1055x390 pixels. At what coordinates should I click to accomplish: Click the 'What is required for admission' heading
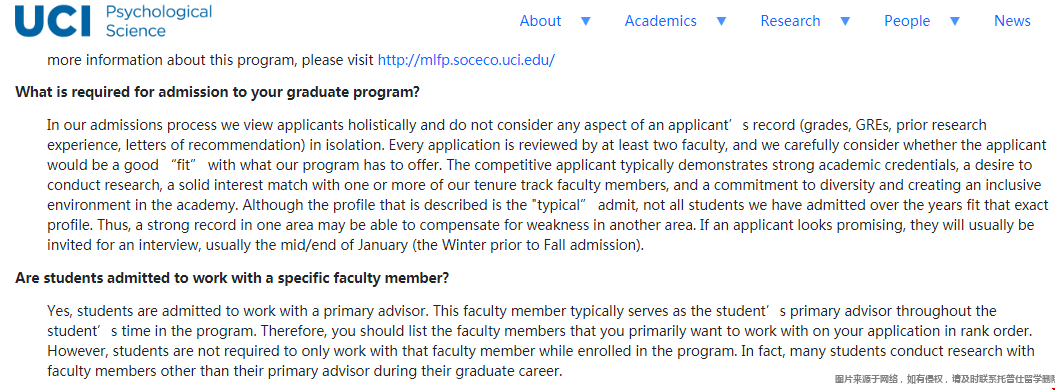click(x=217, y=92)
